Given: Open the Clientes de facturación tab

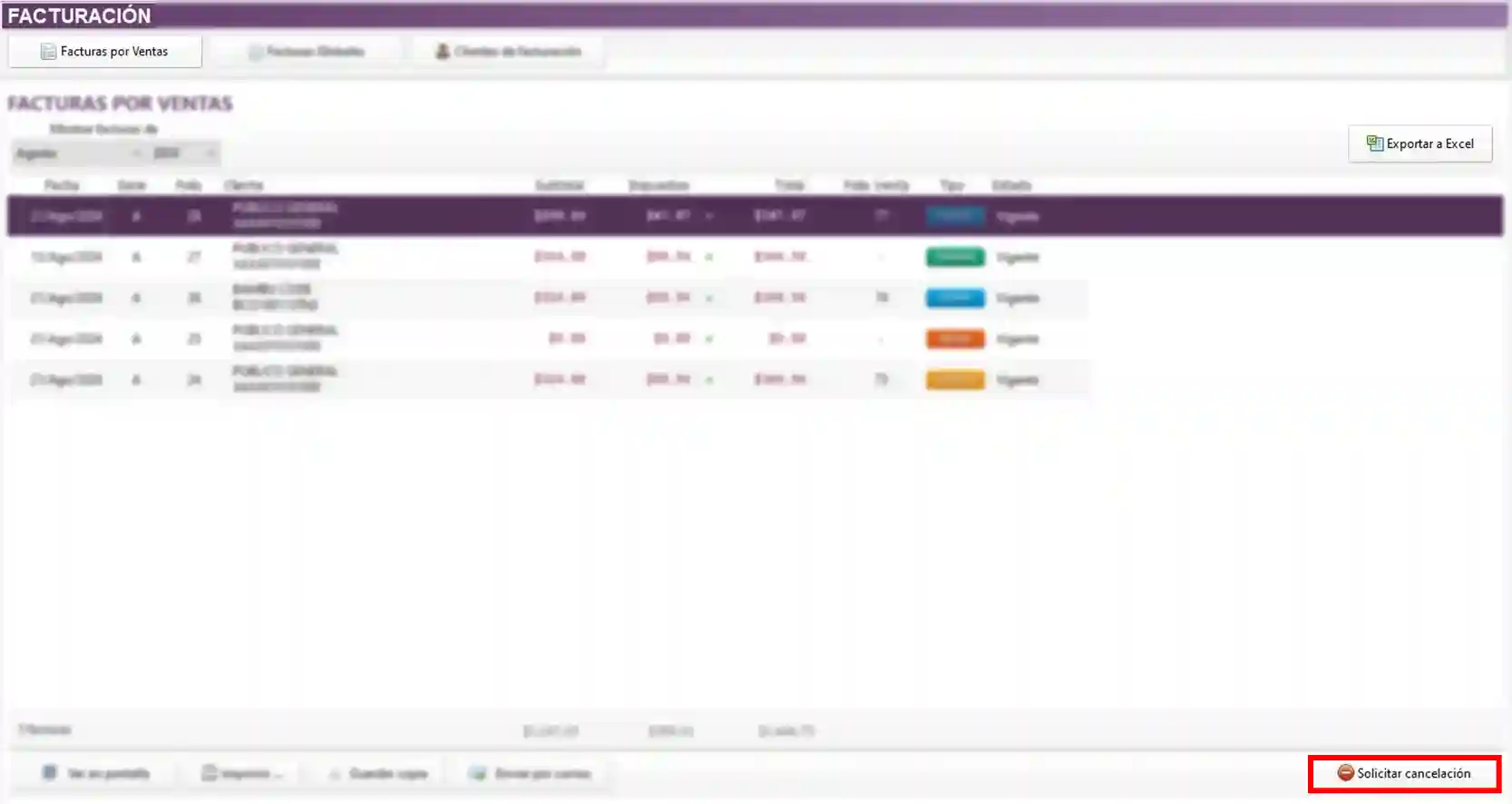Looking at the screenshot, I should [x=508, y=52].
